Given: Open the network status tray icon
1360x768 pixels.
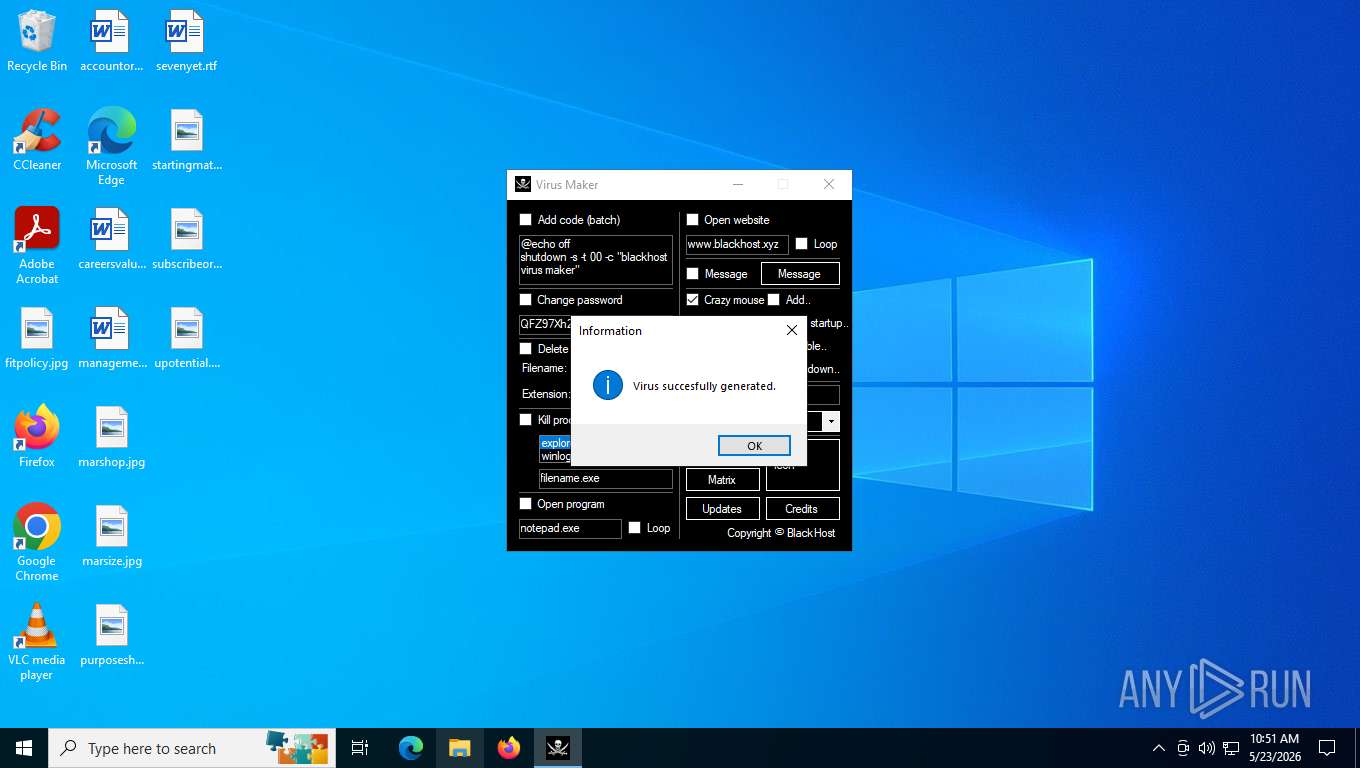Looking at the screenshot, I should pos(1230,748).
